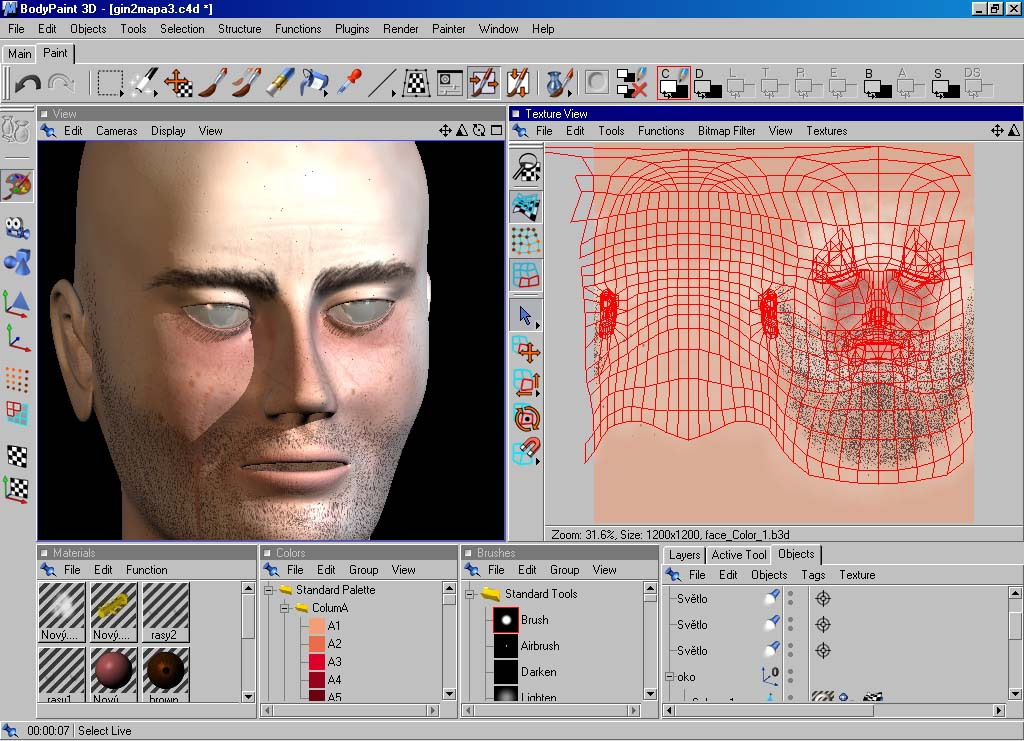This screenshot has height=741, width=1024.
Task: Click the Redo arrow in the toolbar
Action: coord(61,84)
